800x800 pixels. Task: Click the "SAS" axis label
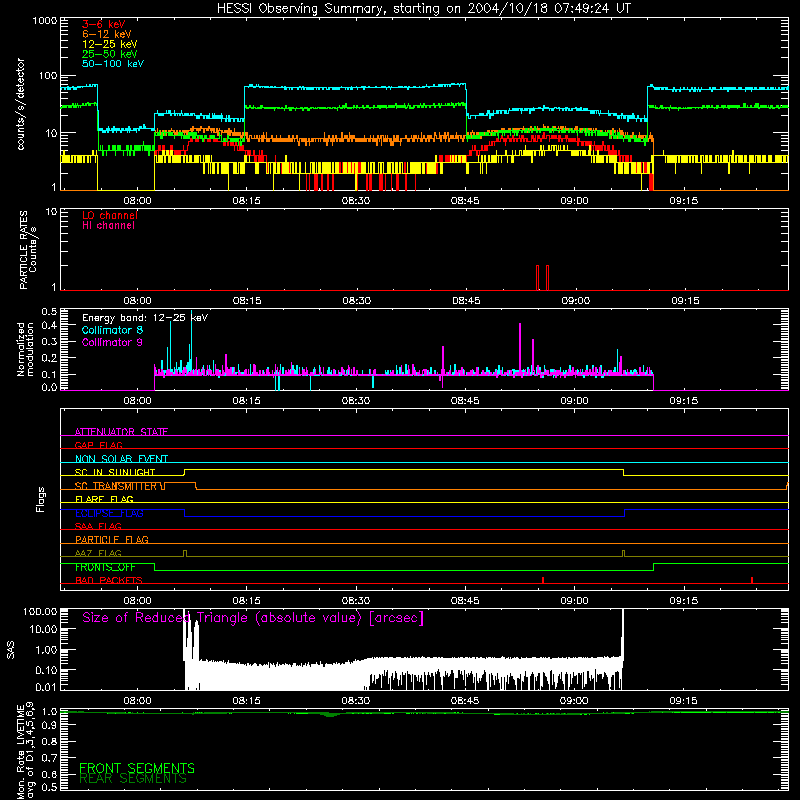[x=10, y=650]
